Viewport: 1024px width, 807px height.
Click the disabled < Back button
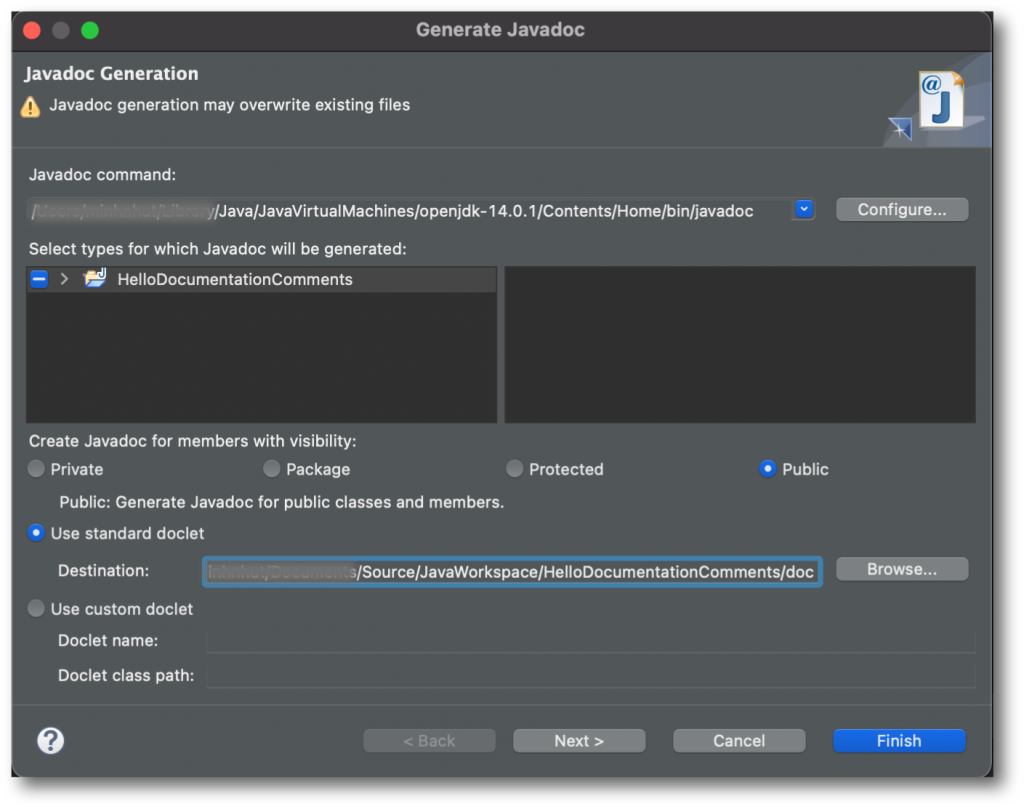[429, 740]
